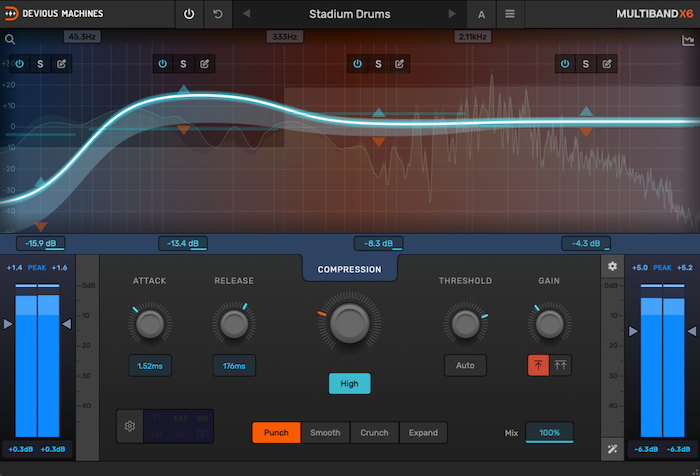Viewport: 700px width, 476px height.
Task: Click the 176ms release value field
Action: click(234, 366)
